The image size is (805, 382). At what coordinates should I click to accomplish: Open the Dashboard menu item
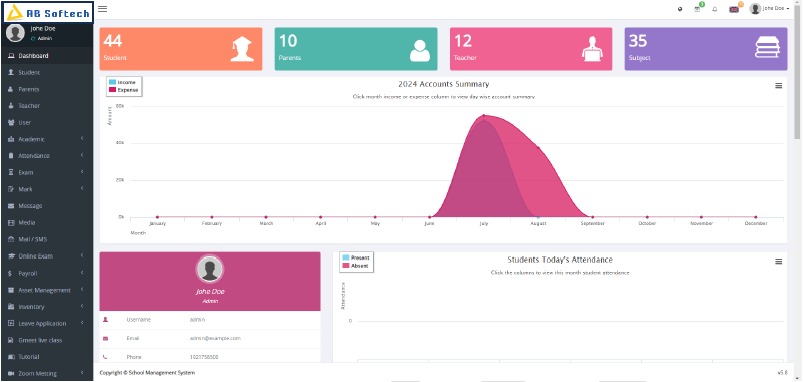[47, 56]
